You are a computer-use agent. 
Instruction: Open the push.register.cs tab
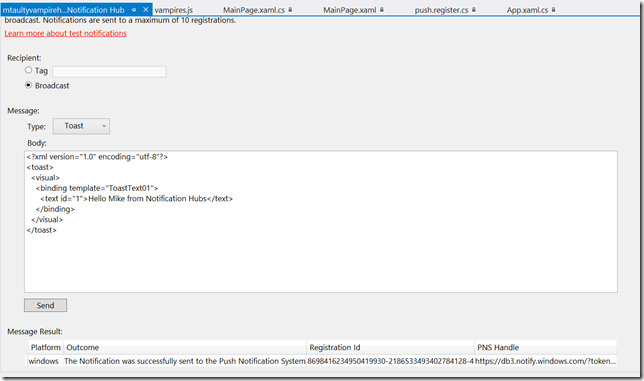pyautogui.click(x=442, y=10)
